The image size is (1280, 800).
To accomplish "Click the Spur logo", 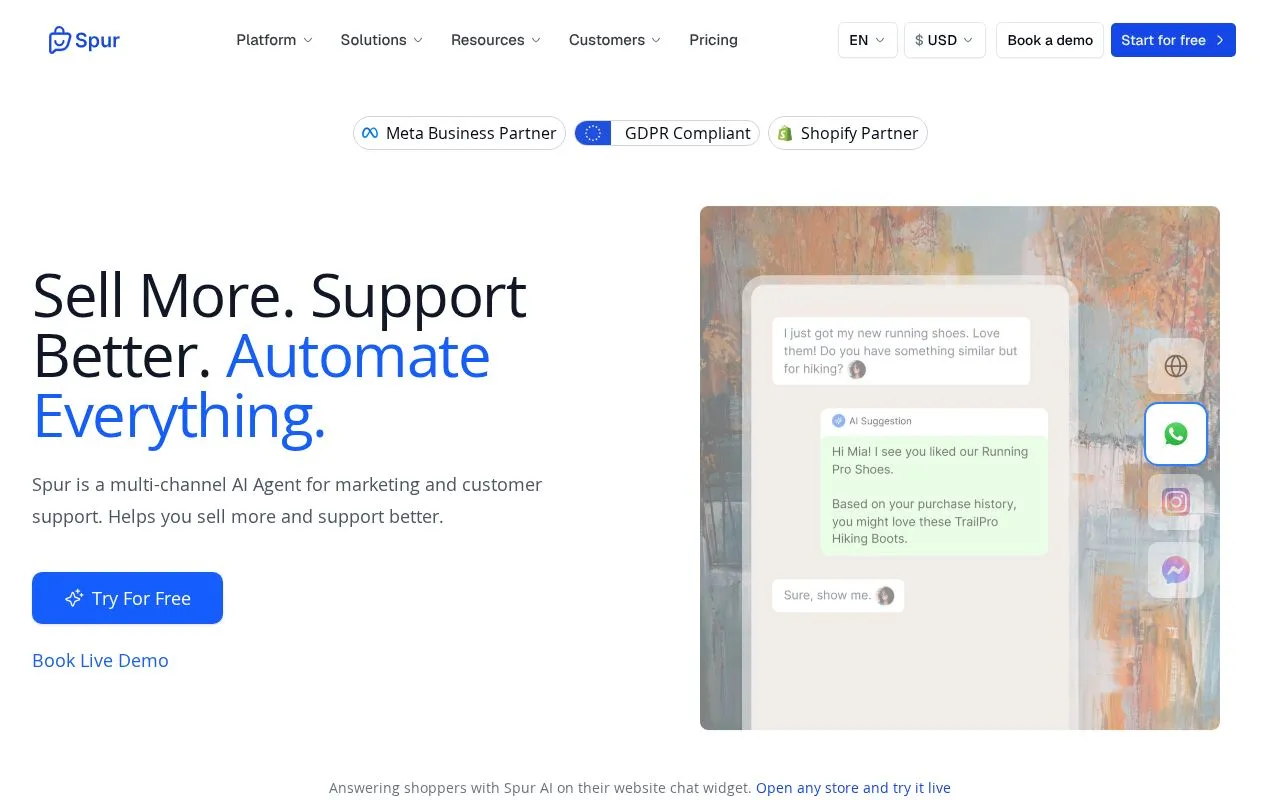I will coord(84,40).
